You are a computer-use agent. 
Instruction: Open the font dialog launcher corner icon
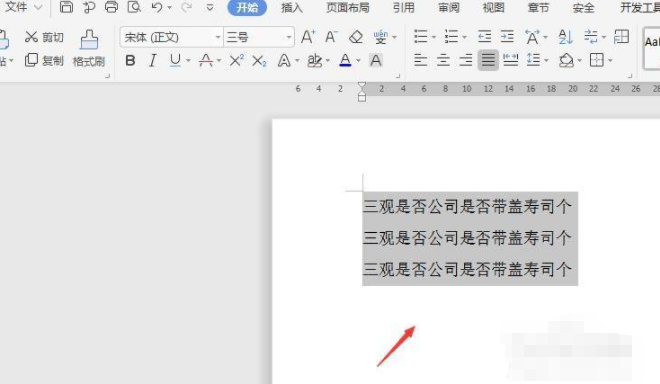(398, 76)
